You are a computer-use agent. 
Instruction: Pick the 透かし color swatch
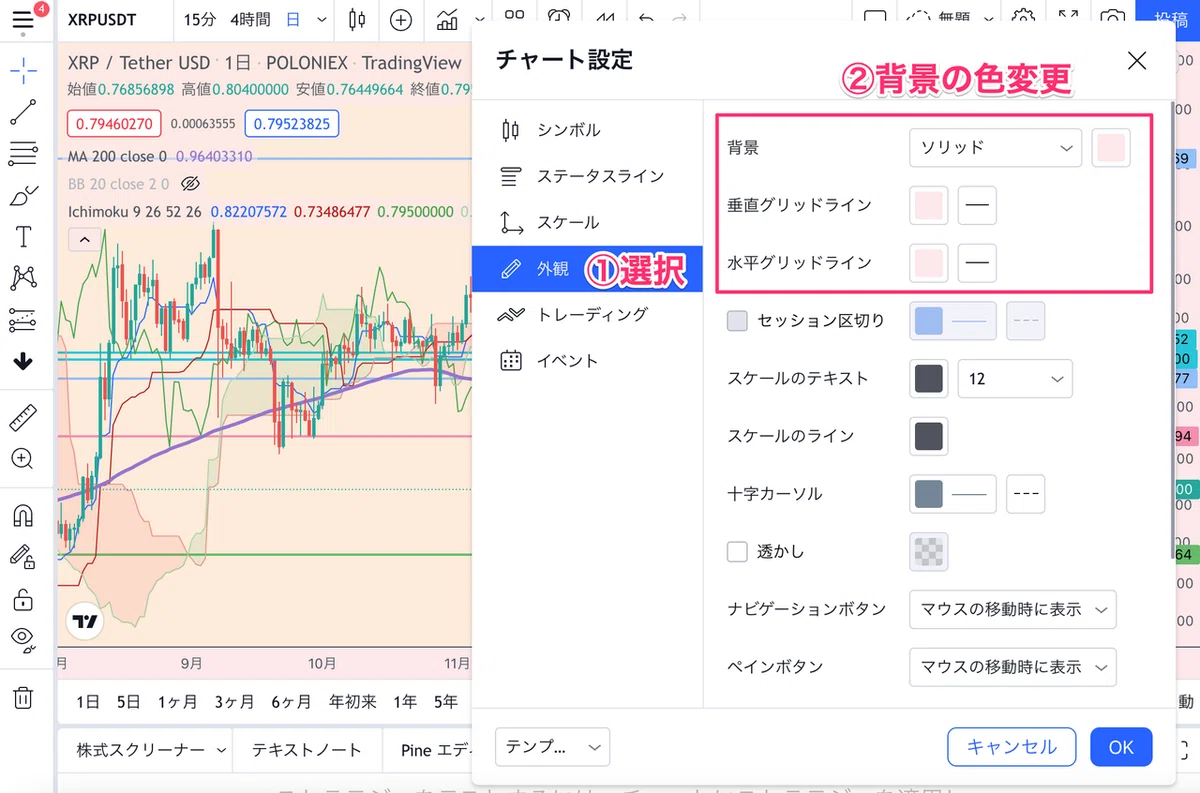pyautogui.click(x=929, y=551)
